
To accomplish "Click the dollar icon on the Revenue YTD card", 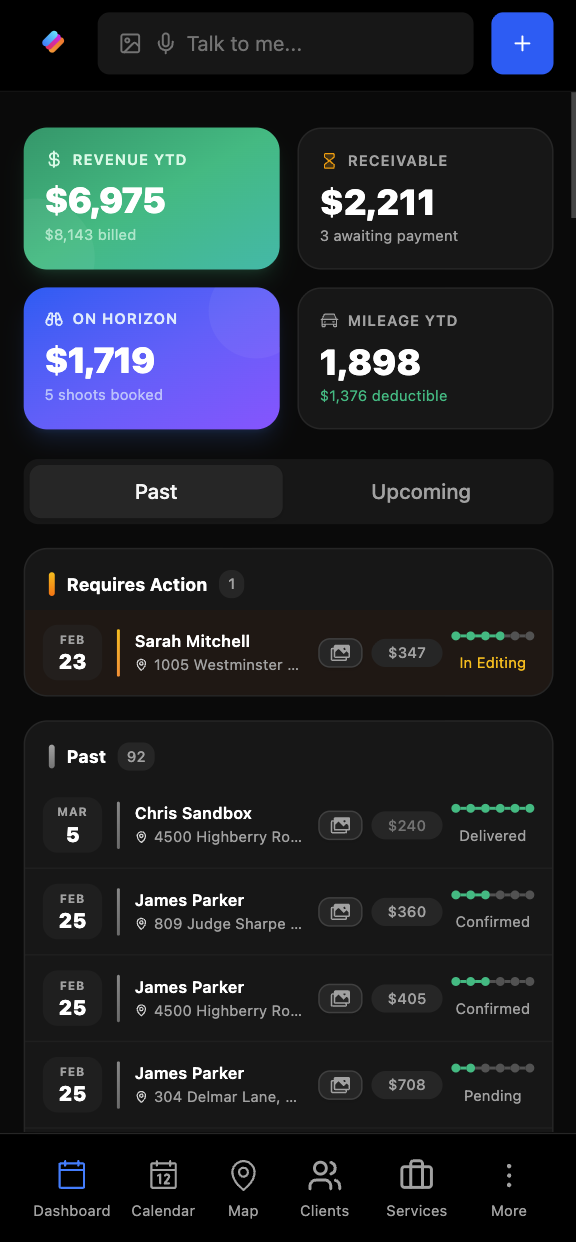I will click(x=57, y=159).
